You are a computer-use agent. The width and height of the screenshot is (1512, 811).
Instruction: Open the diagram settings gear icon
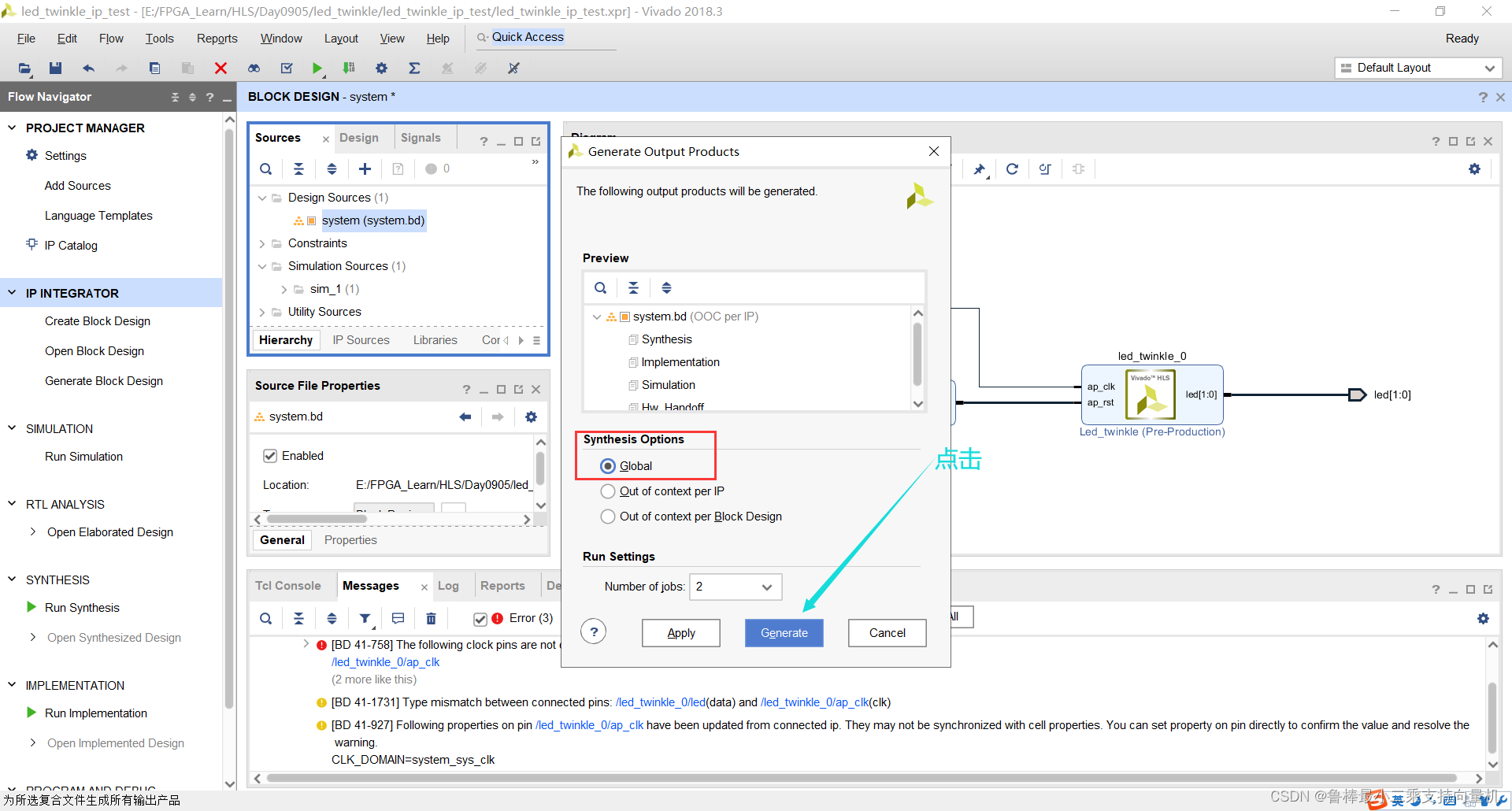point(1474,169)
